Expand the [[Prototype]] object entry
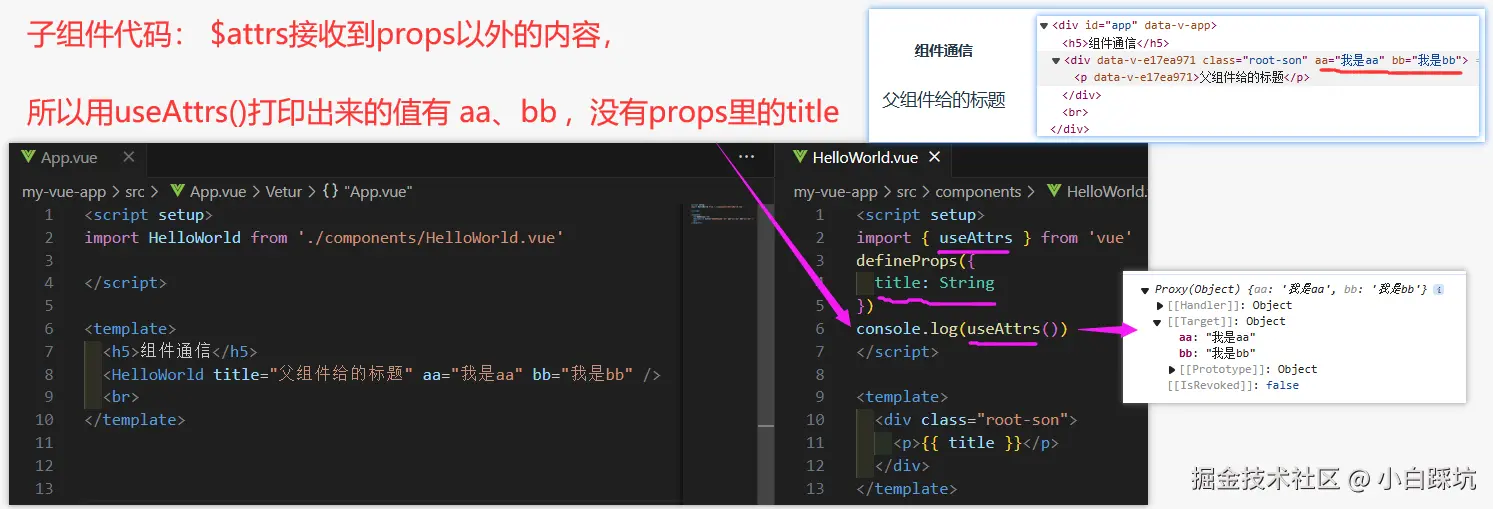The image size is (1493, 509). (x=1172, y=369)
